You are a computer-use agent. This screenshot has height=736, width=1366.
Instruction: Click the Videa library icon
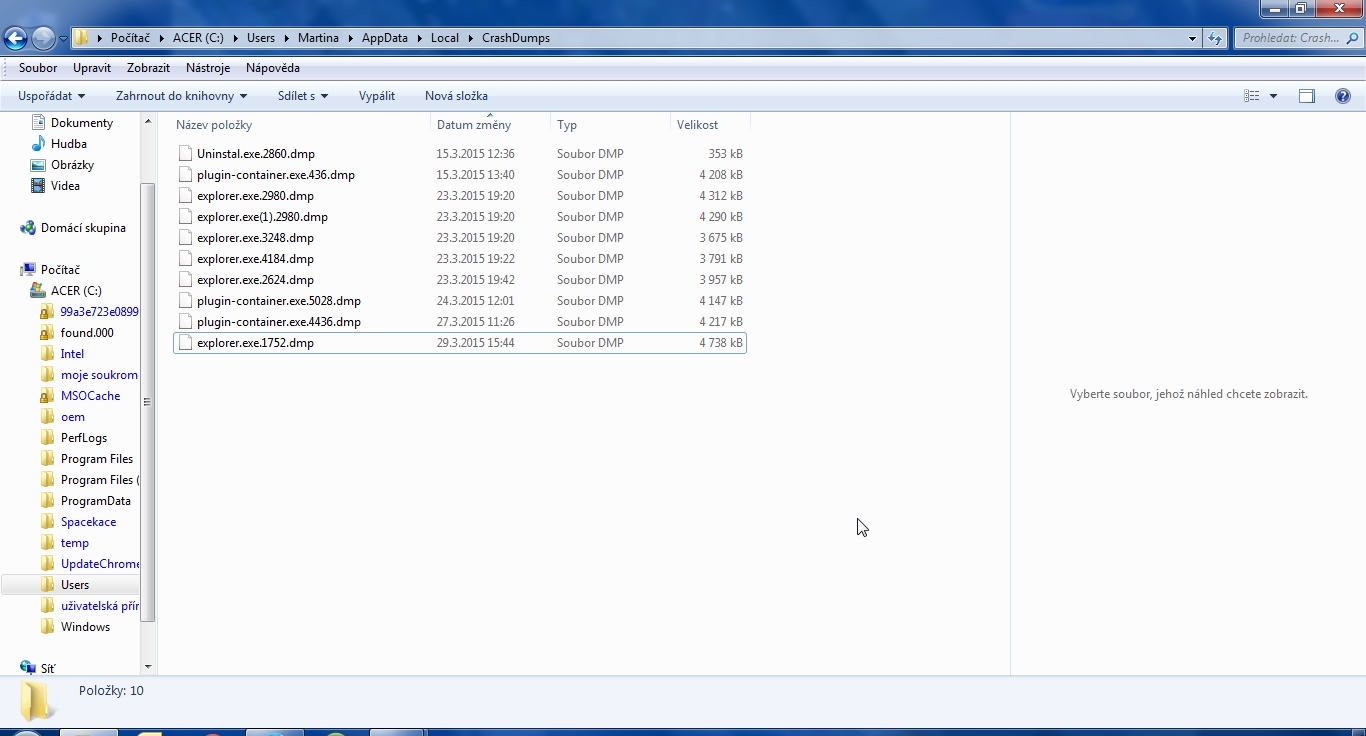38,186
